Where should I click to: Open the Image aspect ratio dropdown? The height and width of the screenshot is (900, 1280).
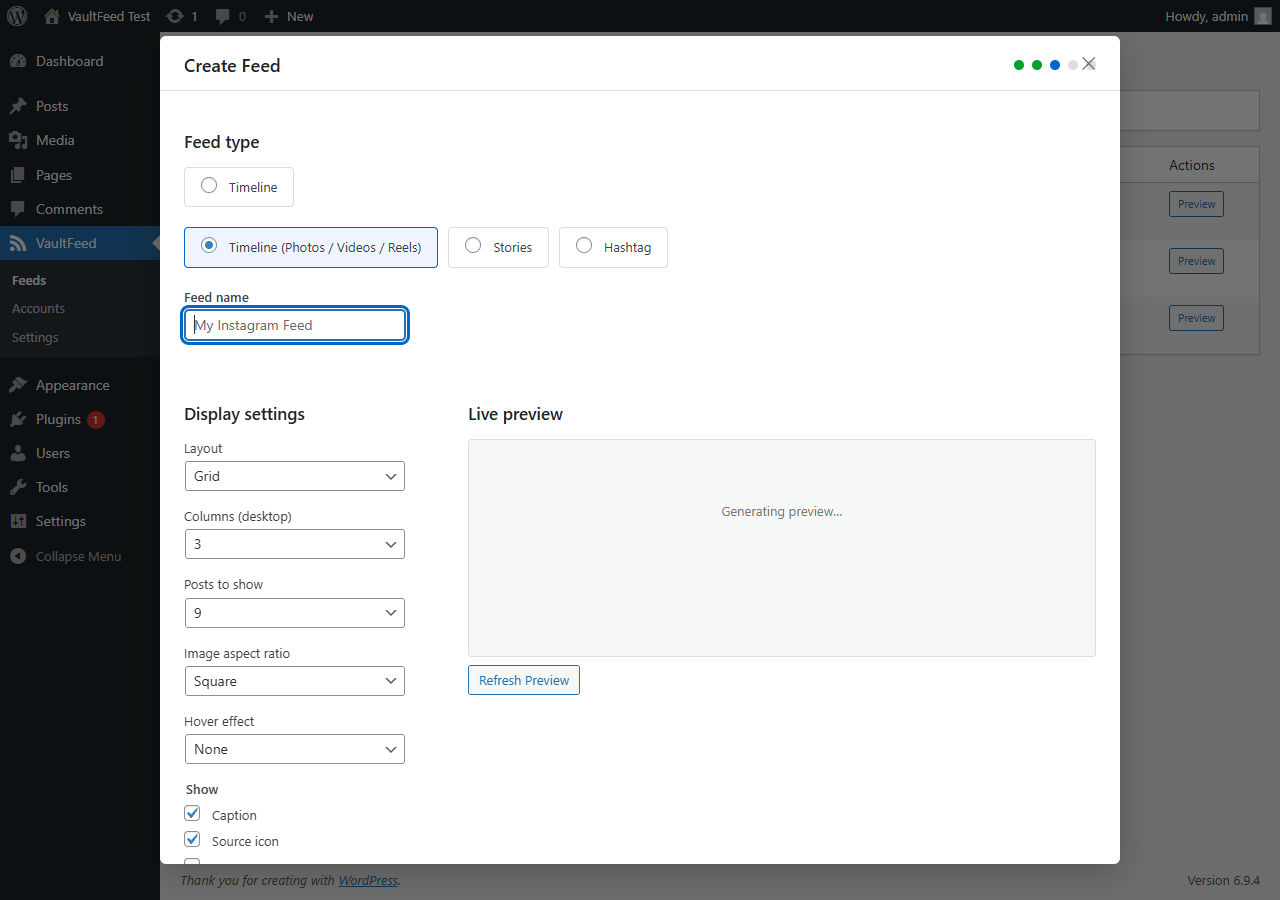[295, 681]
